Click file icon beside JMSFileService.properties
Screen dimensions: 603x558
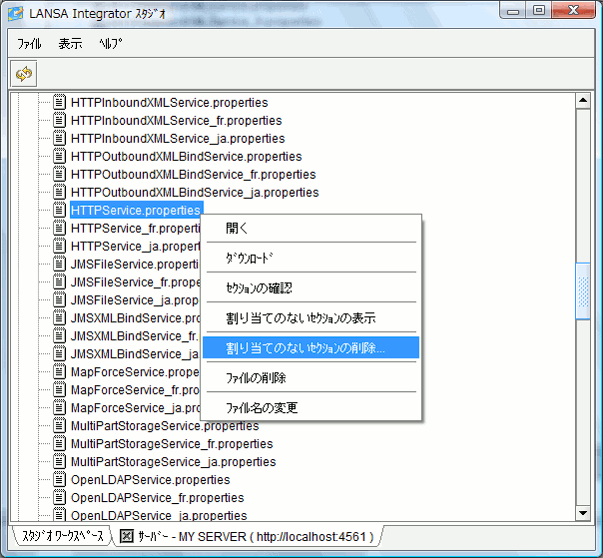(x=59, y=264)
